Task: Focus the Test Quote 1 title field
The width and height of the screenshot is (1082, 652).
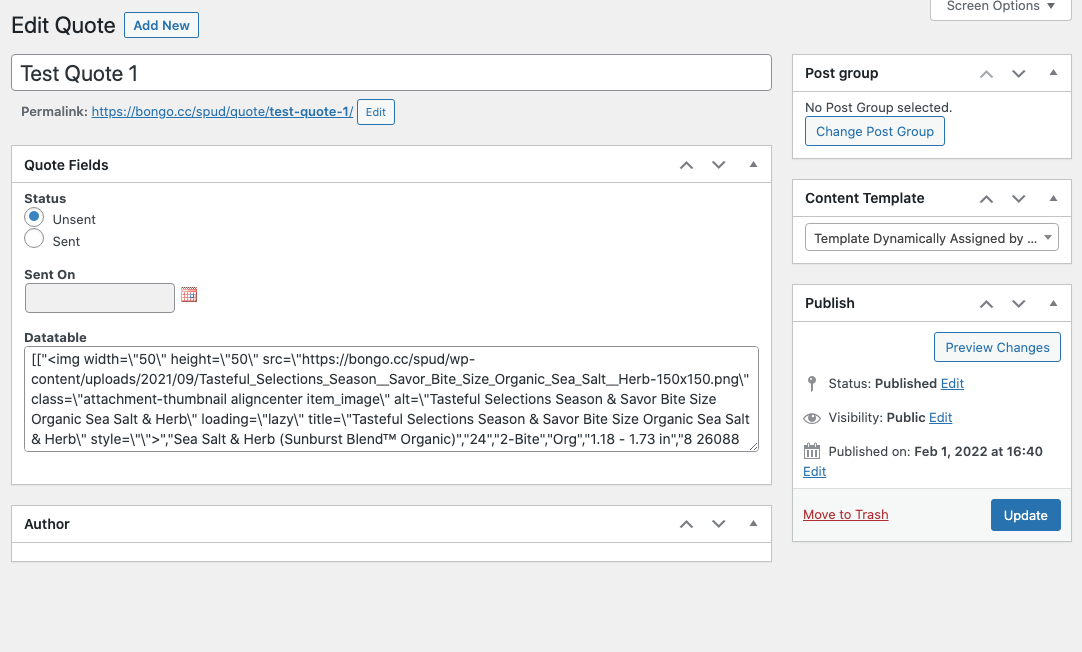Action: [x=391, y=73]
